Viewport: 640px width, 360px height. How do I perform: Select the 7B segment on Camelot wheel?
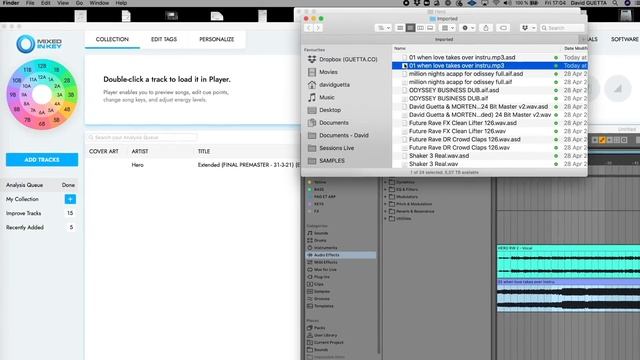(x=27, y=120)
